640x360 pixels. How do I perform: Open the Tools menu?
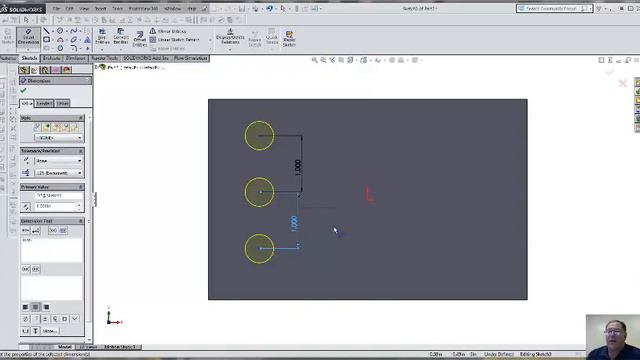point(117,8)
